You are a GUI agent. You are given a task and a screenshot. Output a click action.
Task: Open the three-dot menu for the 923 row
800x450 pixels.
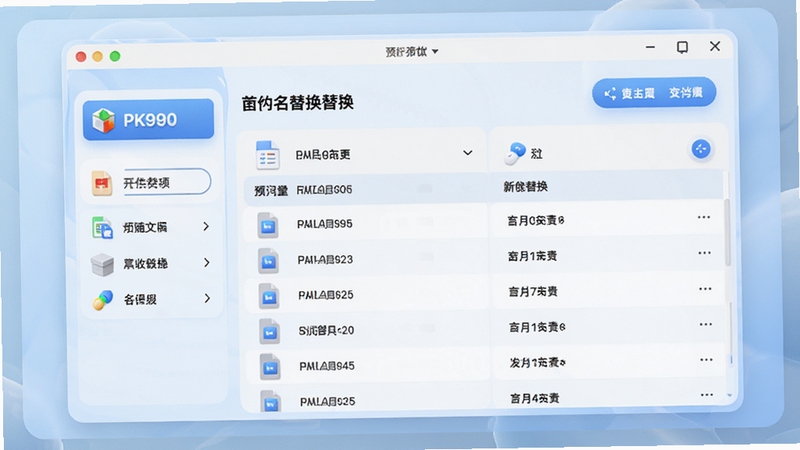[705, 253]
